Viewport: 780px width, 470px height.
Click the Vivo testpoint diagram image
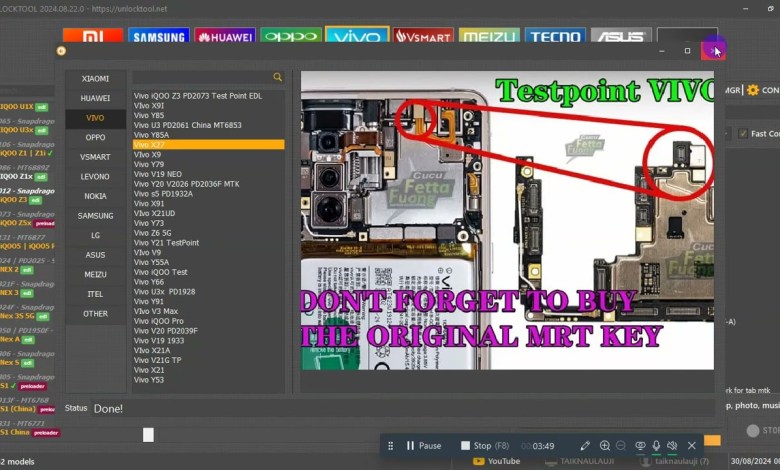click(507, 220)
